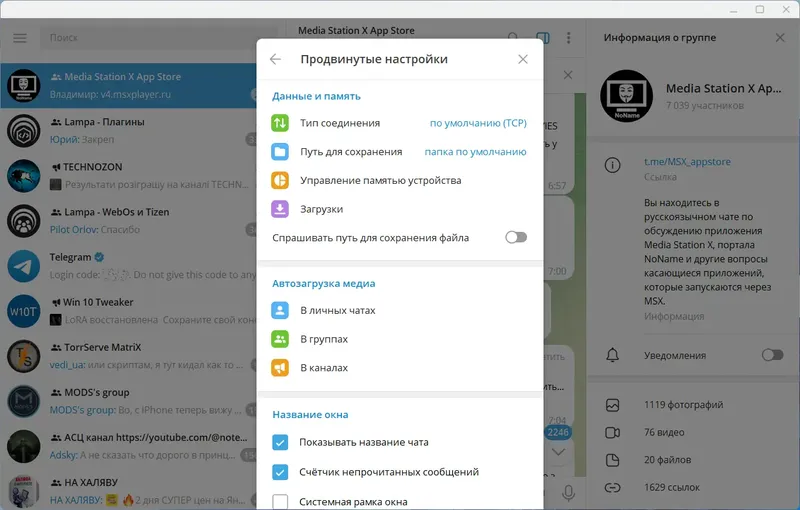
Task: Uncheck Счётчик непрочитанных сообщений checkbox
Action: coord(280,472)
